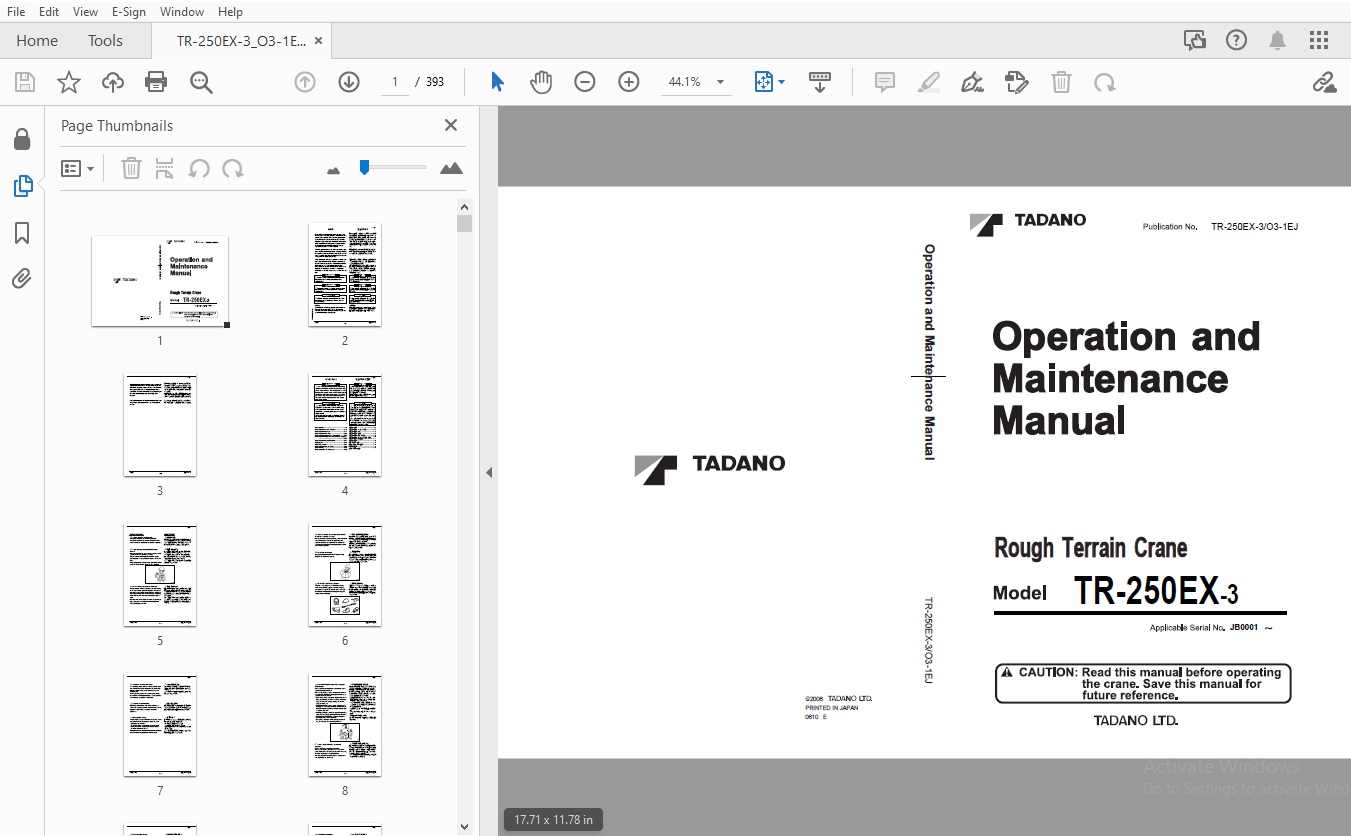
Task: Open the File menu
Action: click(16, 11)
